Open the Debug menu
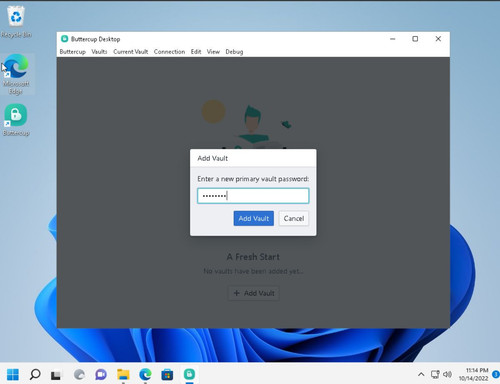This screenshot has height=384, width=500. 234,52
